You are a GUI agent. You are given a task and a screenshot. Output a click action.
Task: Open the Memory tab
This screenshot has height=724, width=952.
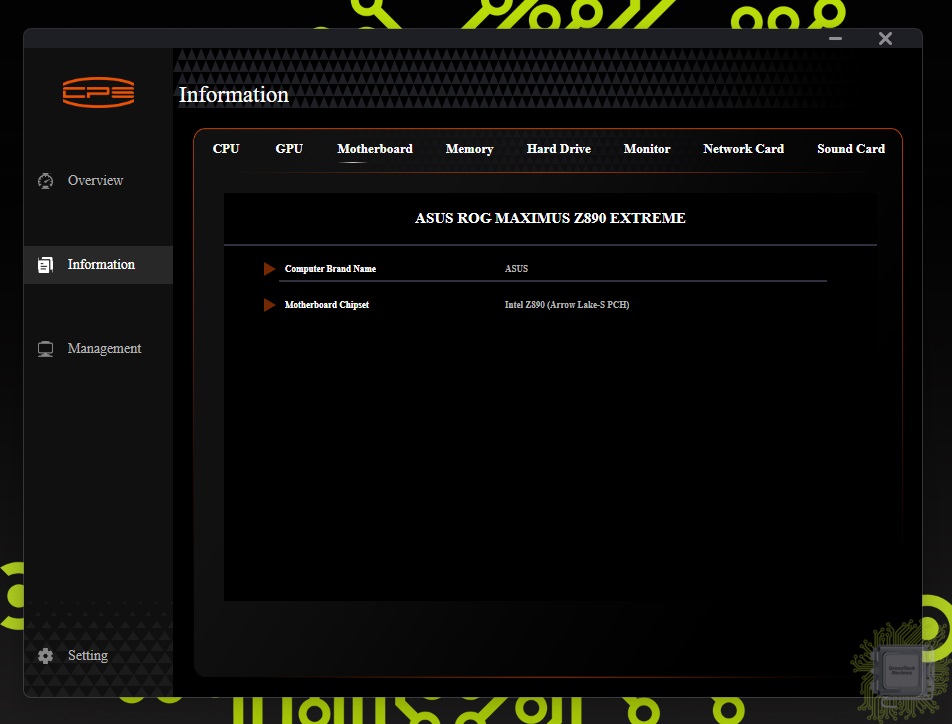(x=469, y=149)
